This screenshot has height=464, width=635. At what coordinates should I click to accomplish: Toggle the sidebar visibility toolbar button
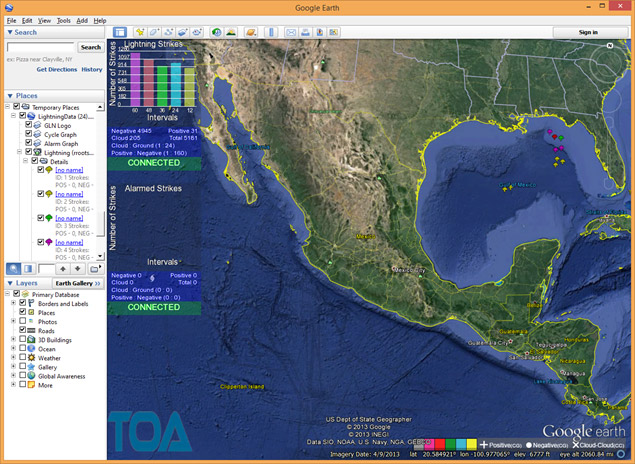tap(119, 32)
